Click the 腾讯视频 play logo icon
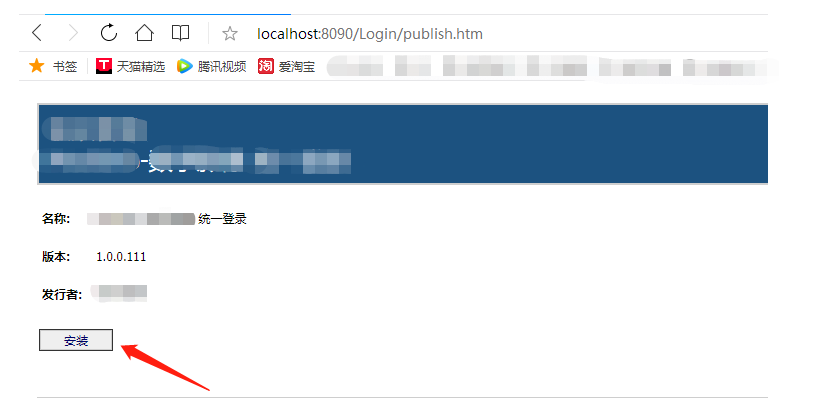This screenshot has width=816, height=403. point(185,66)
